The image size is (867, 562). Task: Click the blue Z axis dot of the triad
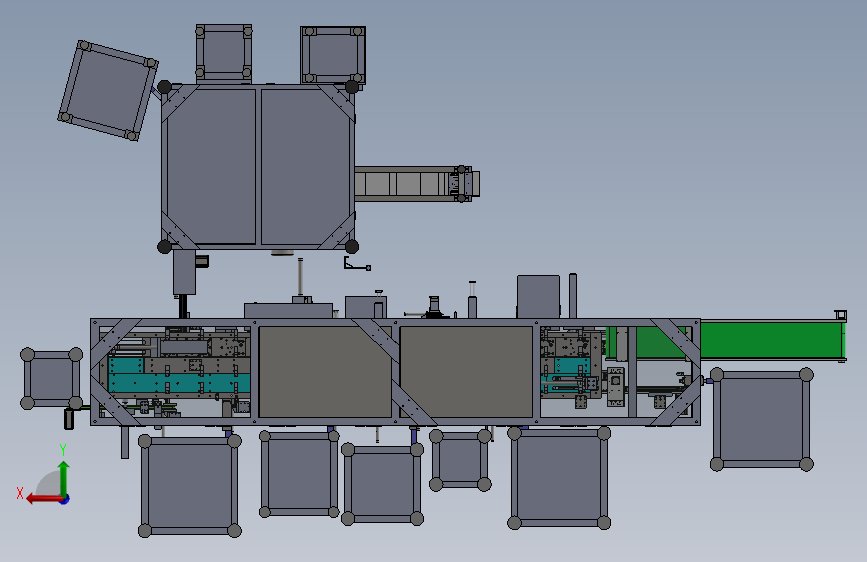(x=65, y=499)
